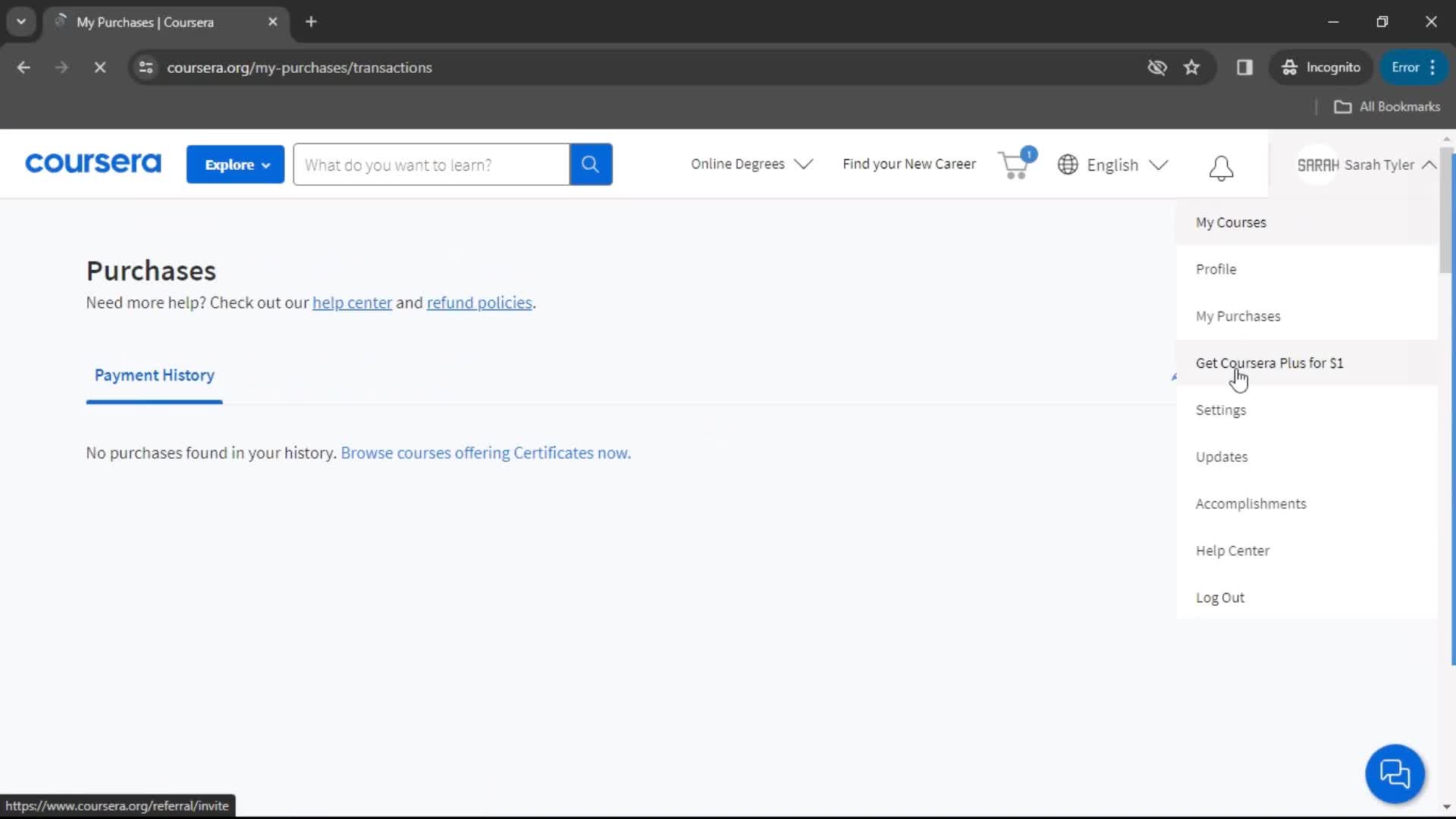Screen dimensions: 1456x819
Task: Click the notifications bell icon
Action: point(1220,165)
